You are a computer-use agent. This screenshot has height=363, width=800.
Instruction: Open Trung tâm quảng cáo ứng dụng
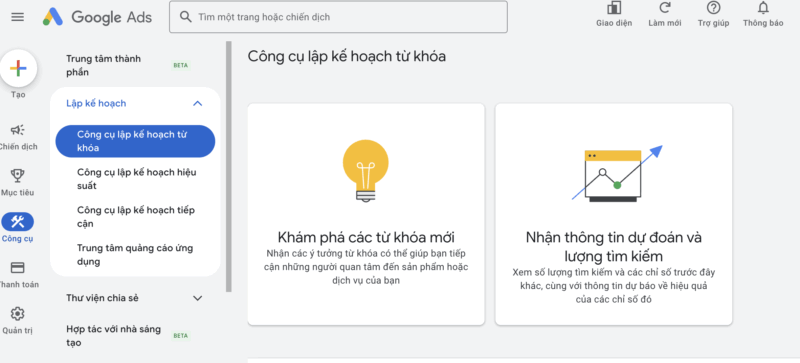pos(135,255)
